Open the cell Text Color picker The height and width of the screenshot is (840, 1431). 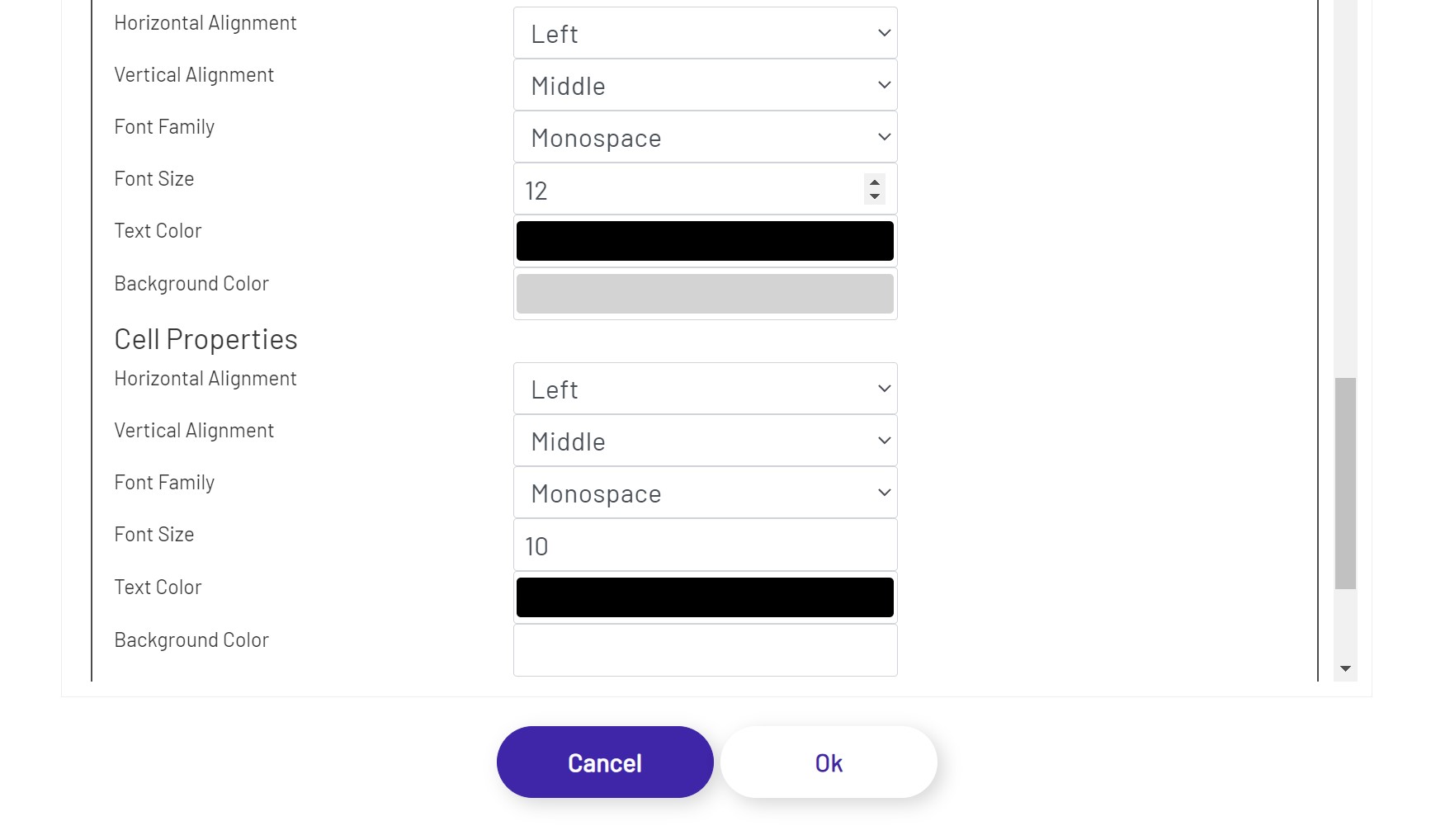point(704,596)
